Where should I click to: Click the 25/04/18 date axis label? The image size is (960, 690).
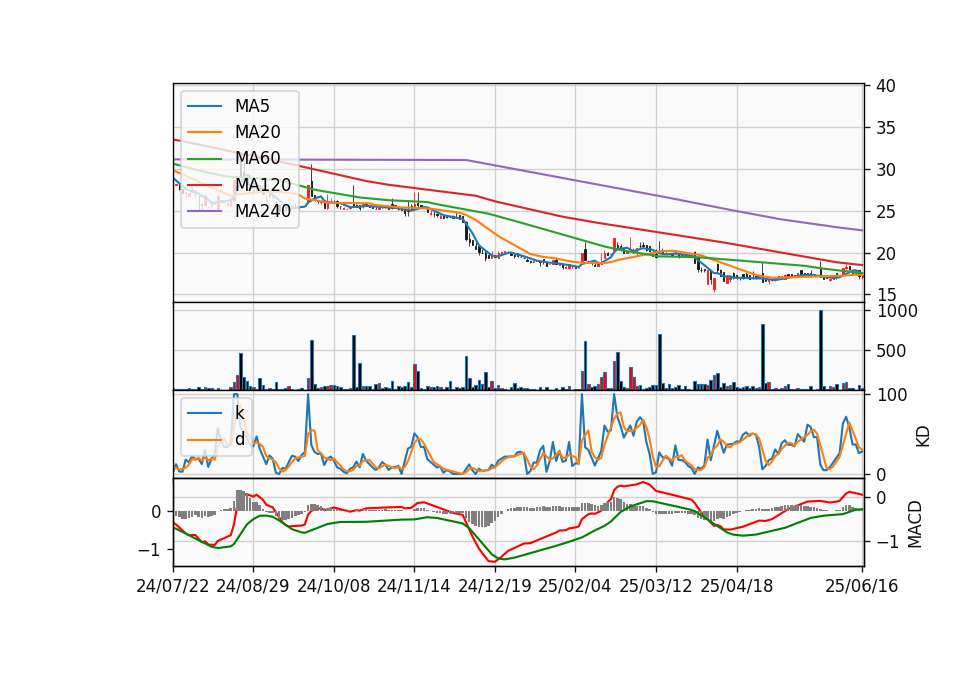(x=737, y=586)
